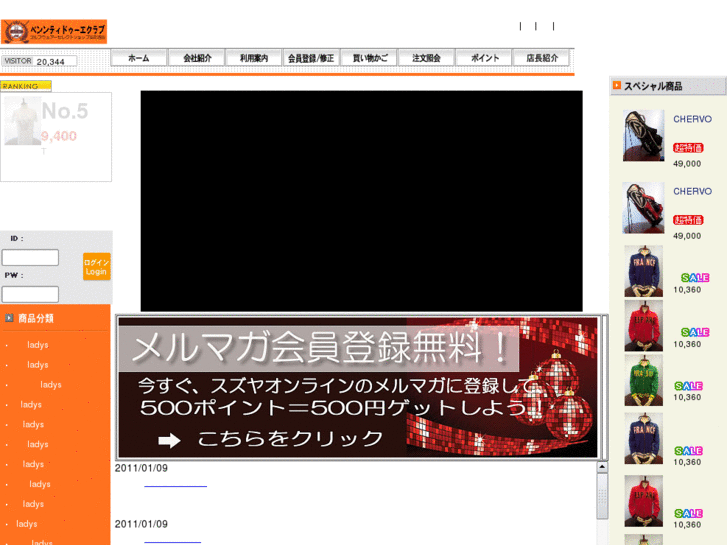
Task: Open the 注文照会 menu tab
Action: pyautogui.click(x=427, y=58)
